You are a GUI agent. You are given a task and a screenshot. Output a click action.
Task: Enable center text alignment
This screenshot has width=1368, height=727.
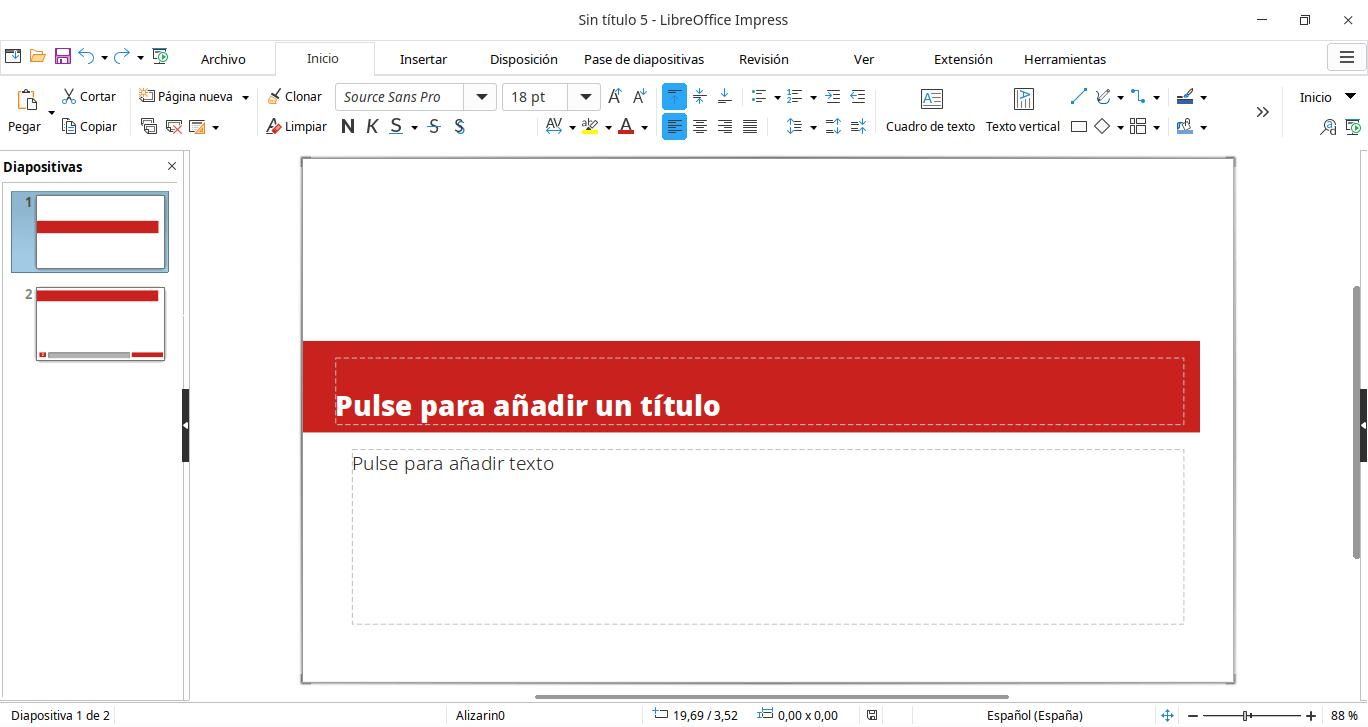pyautogui.click(x=700, y=127)
